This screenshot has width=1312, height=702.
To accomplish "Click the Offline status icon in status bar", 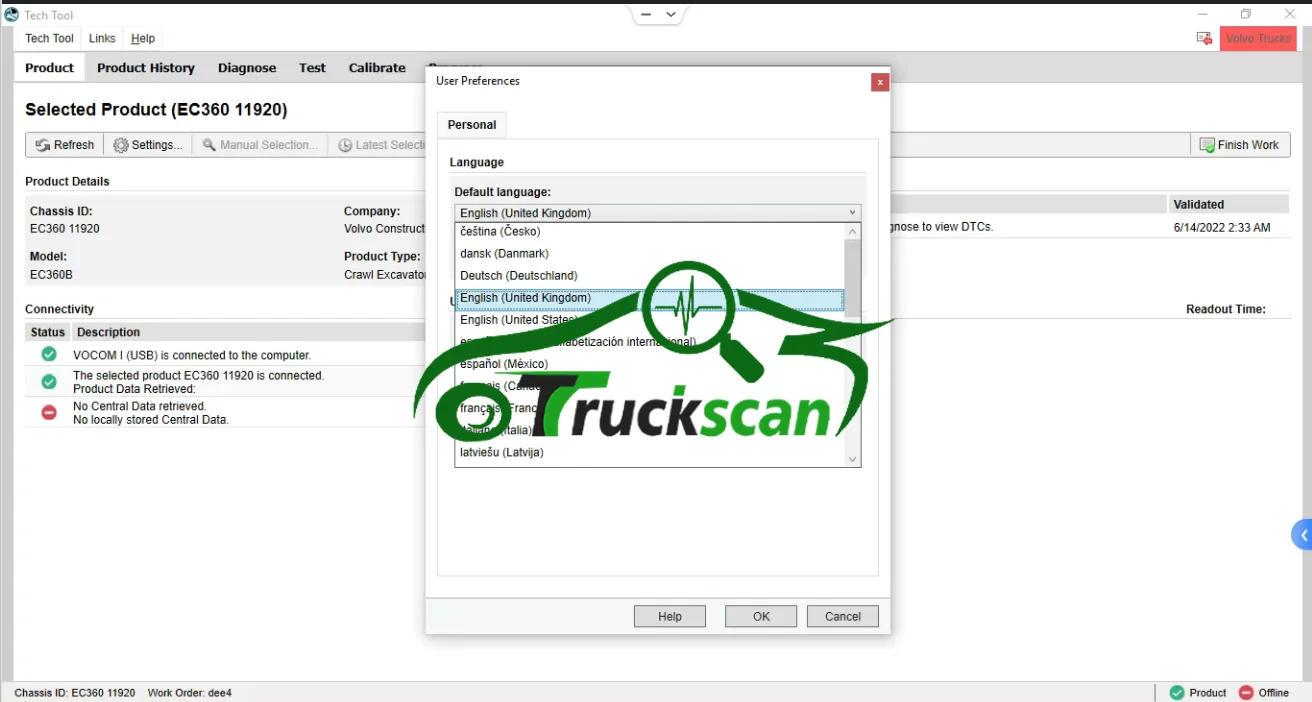I will [1246, 692].
